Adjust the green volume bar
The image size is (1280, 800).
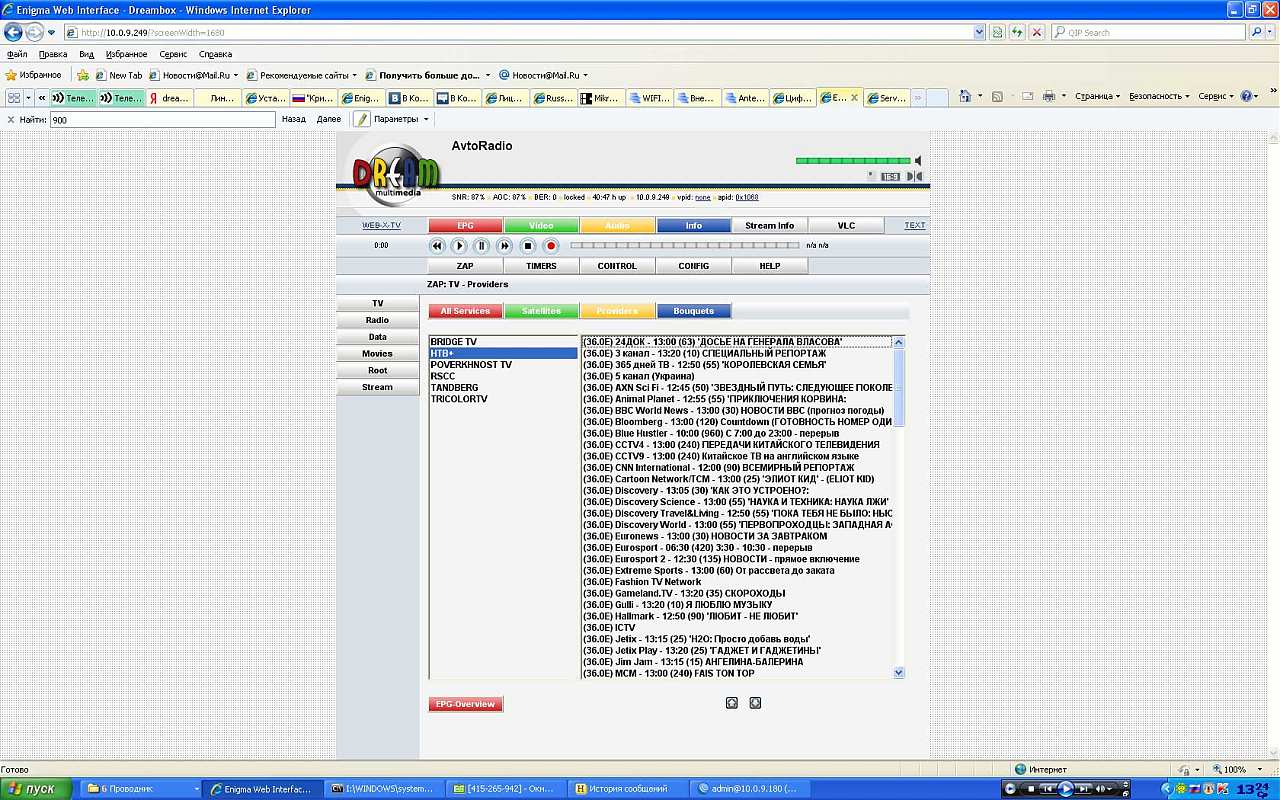[x=853, y=160]
